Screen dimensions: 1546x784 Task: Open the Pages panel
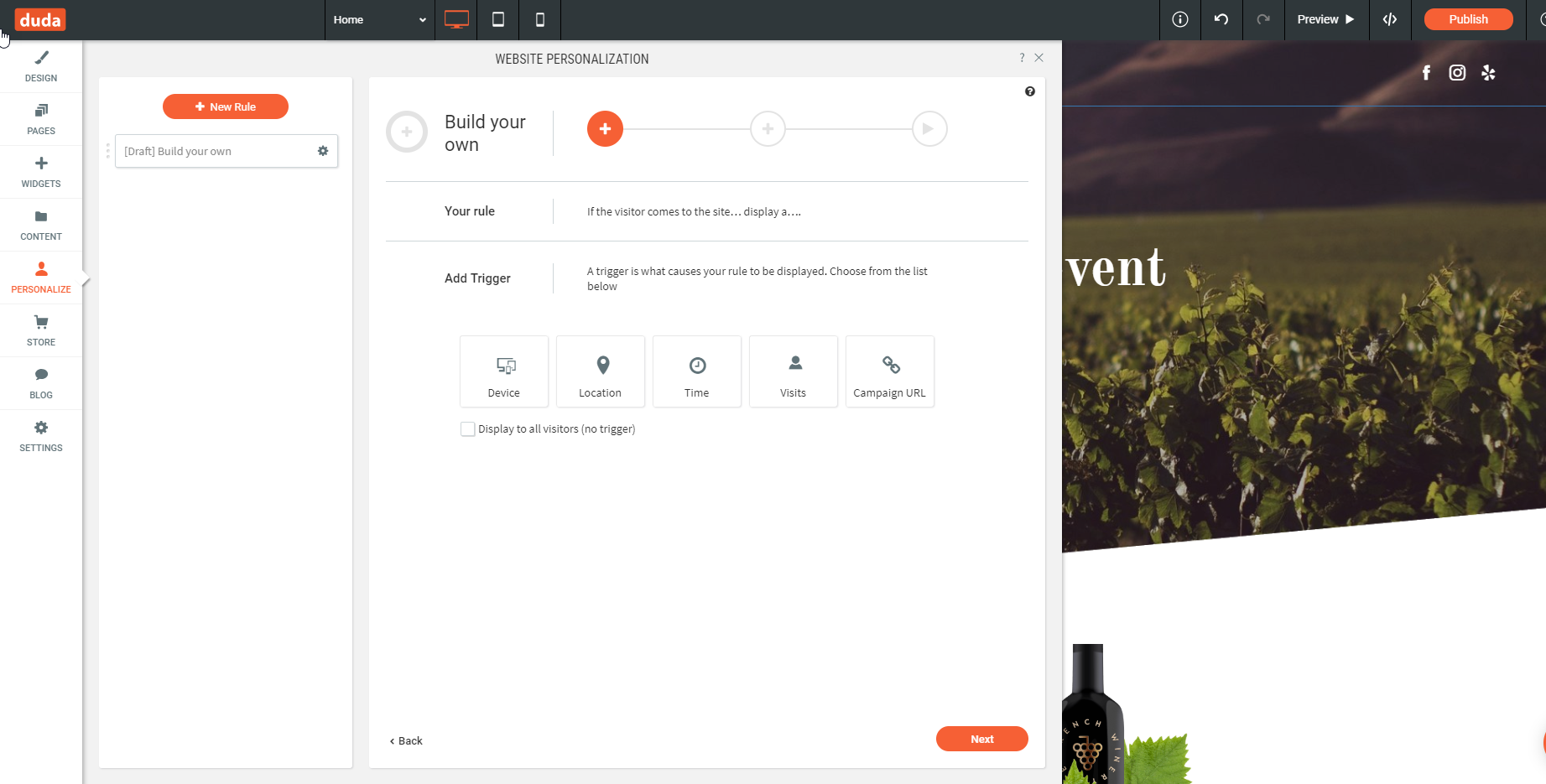point(41,119)
